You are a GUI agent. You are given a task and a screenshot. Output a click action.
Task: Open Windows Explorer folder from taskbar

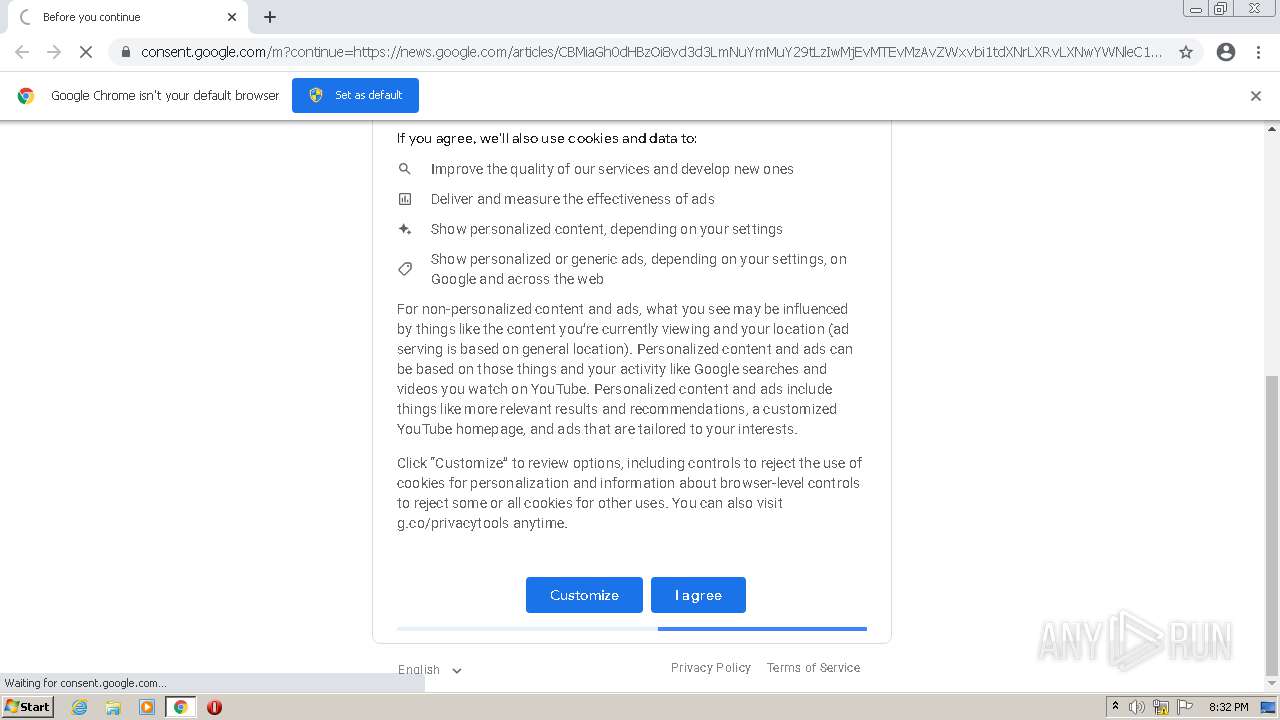coord(113,707)
